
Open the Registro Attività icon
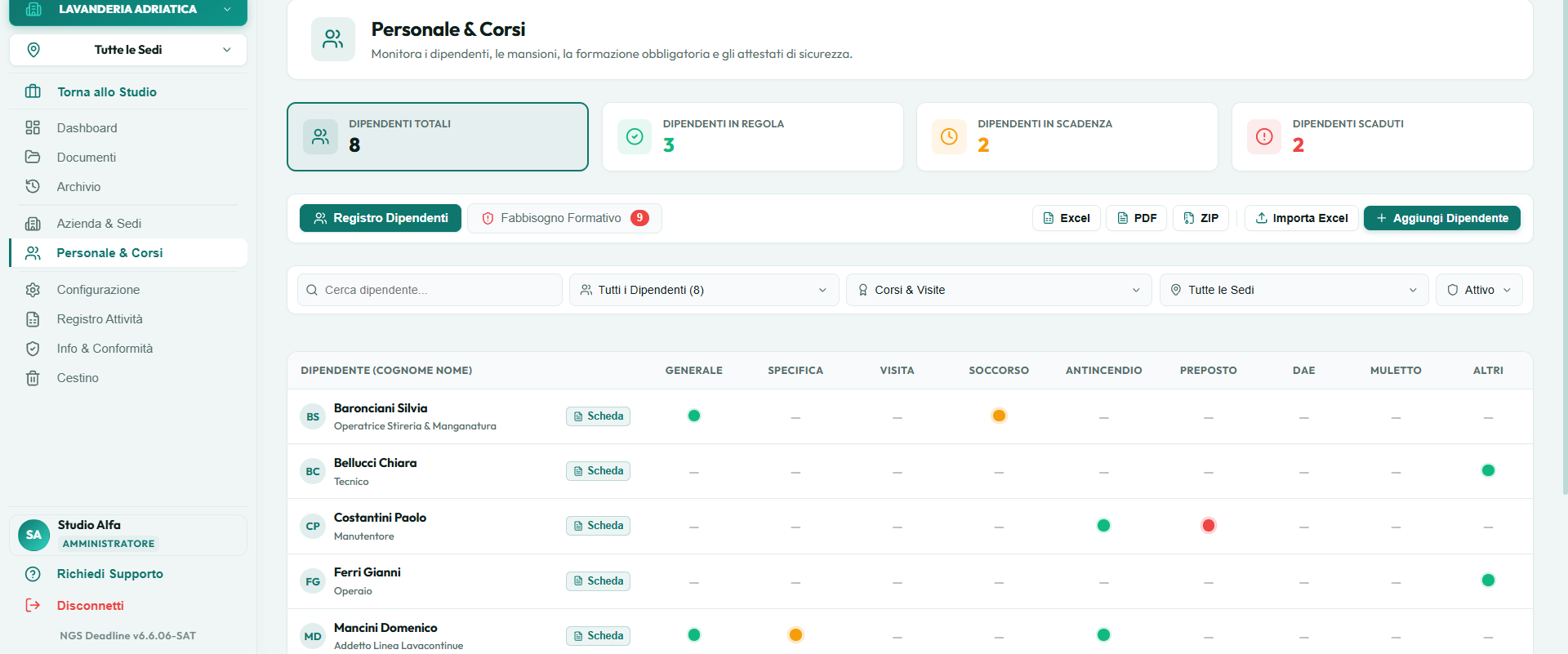(x=33, y=318)
